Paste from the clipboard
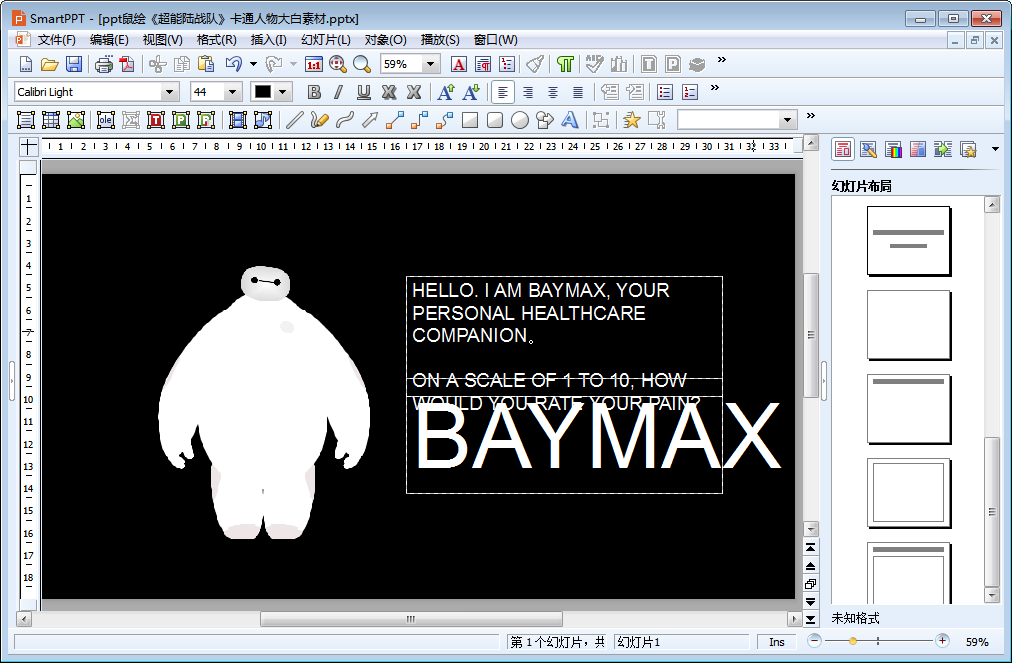This screenshot has width=1012, height=663. tap(207, 64)
